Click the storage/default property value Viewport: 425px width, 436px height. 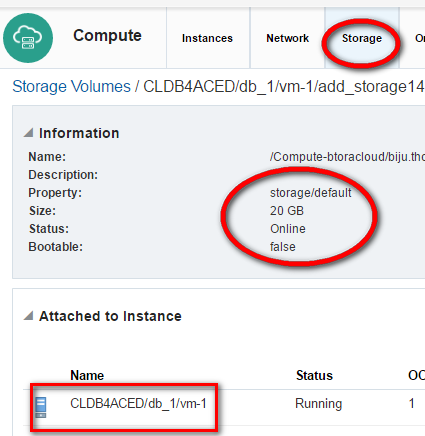pyautogui.click(x=310, y=193)
